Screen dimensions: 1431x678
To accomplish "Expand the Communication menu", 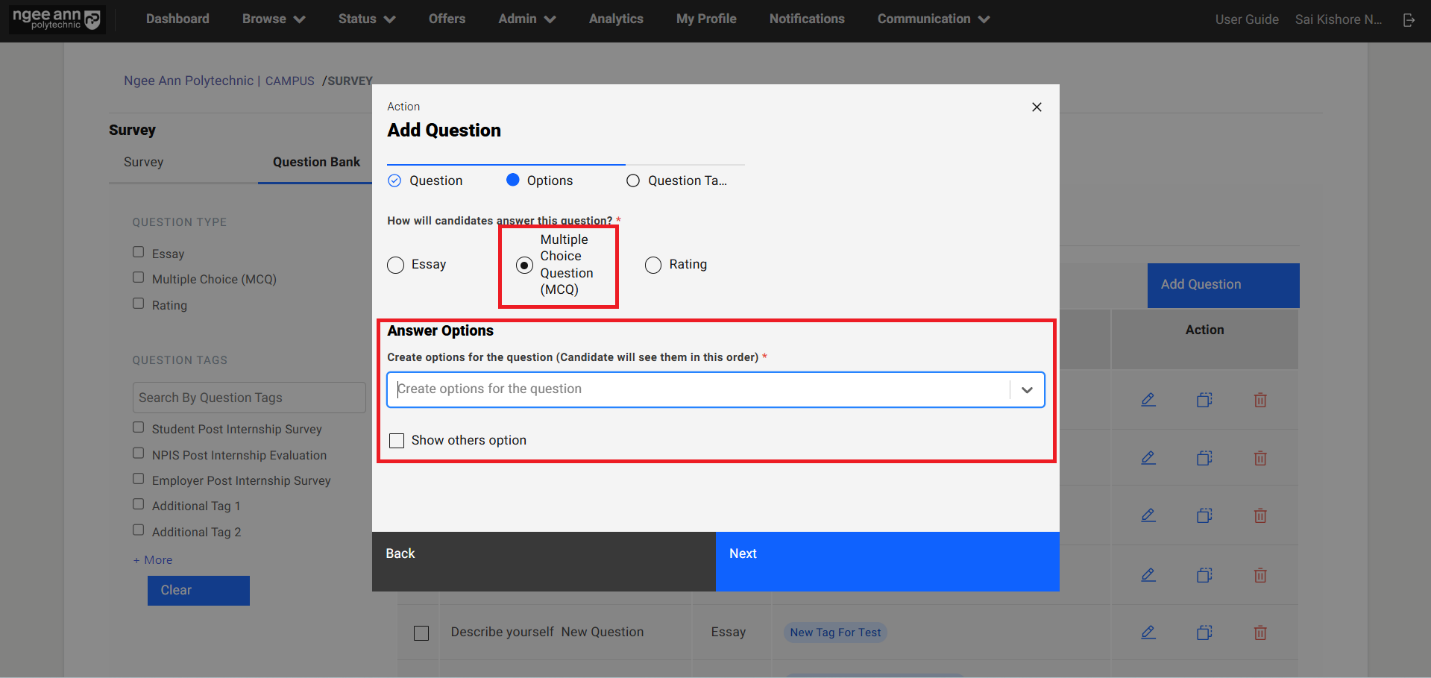I will click(x=933, y=19).
